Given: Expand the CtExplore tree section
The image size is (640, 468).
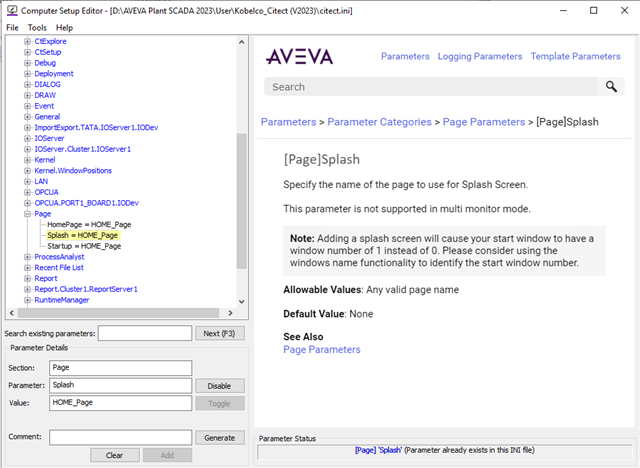Looking at the screenshot, I should (27, 41).
